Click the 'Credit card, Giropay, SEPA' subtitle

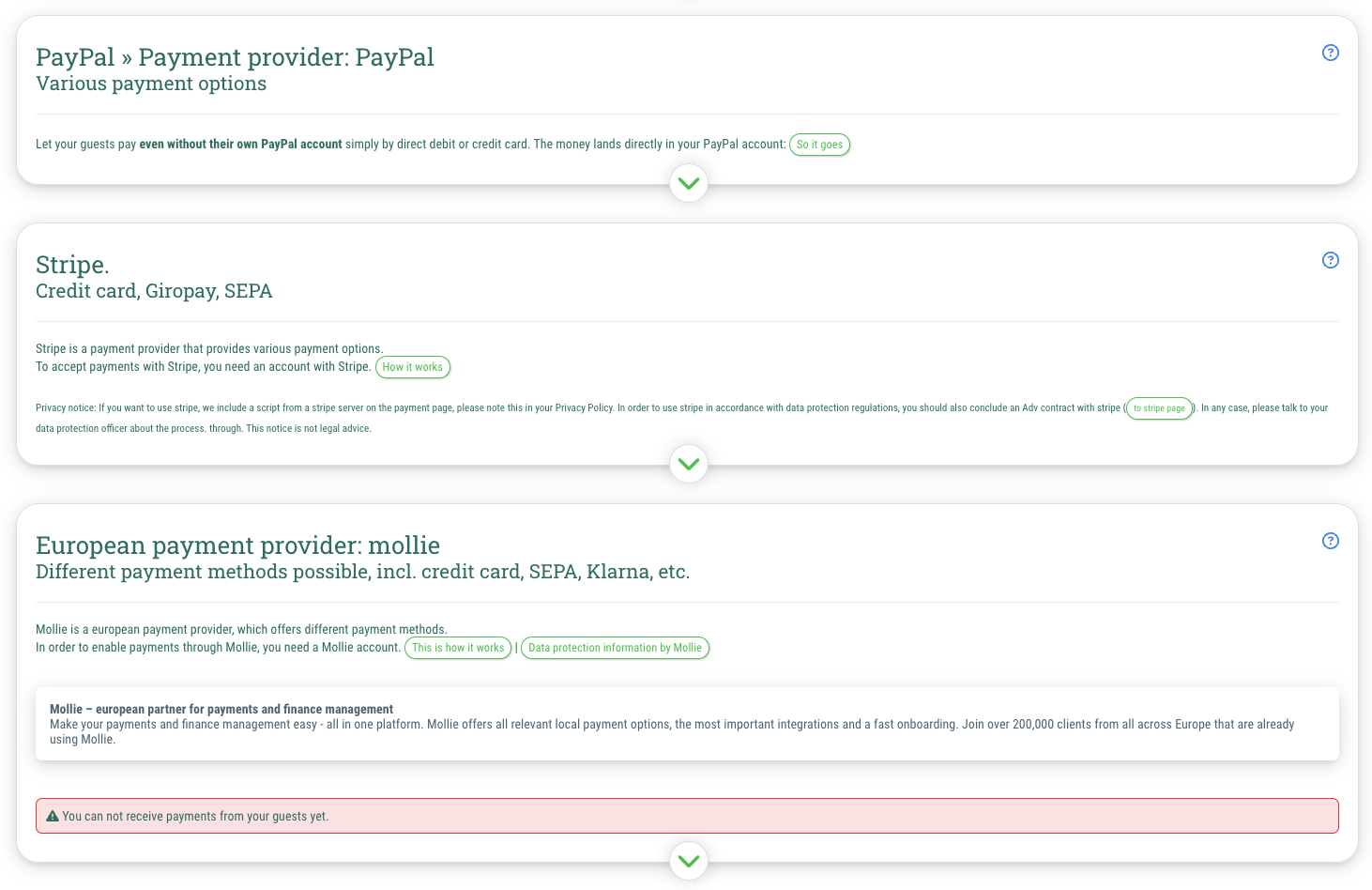pyautogui.click(x=154, y=291)
